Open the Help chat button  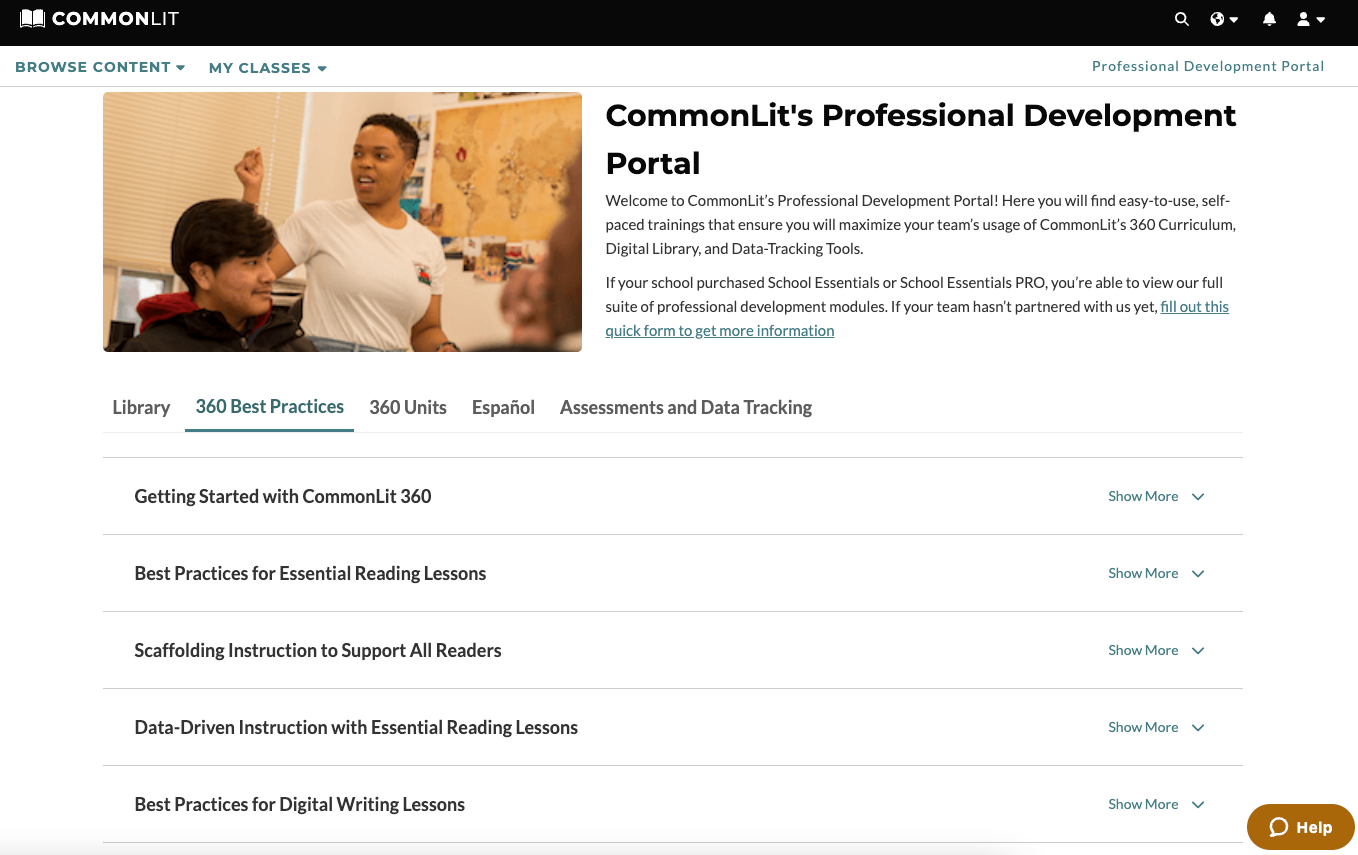tap(1301, 827)
